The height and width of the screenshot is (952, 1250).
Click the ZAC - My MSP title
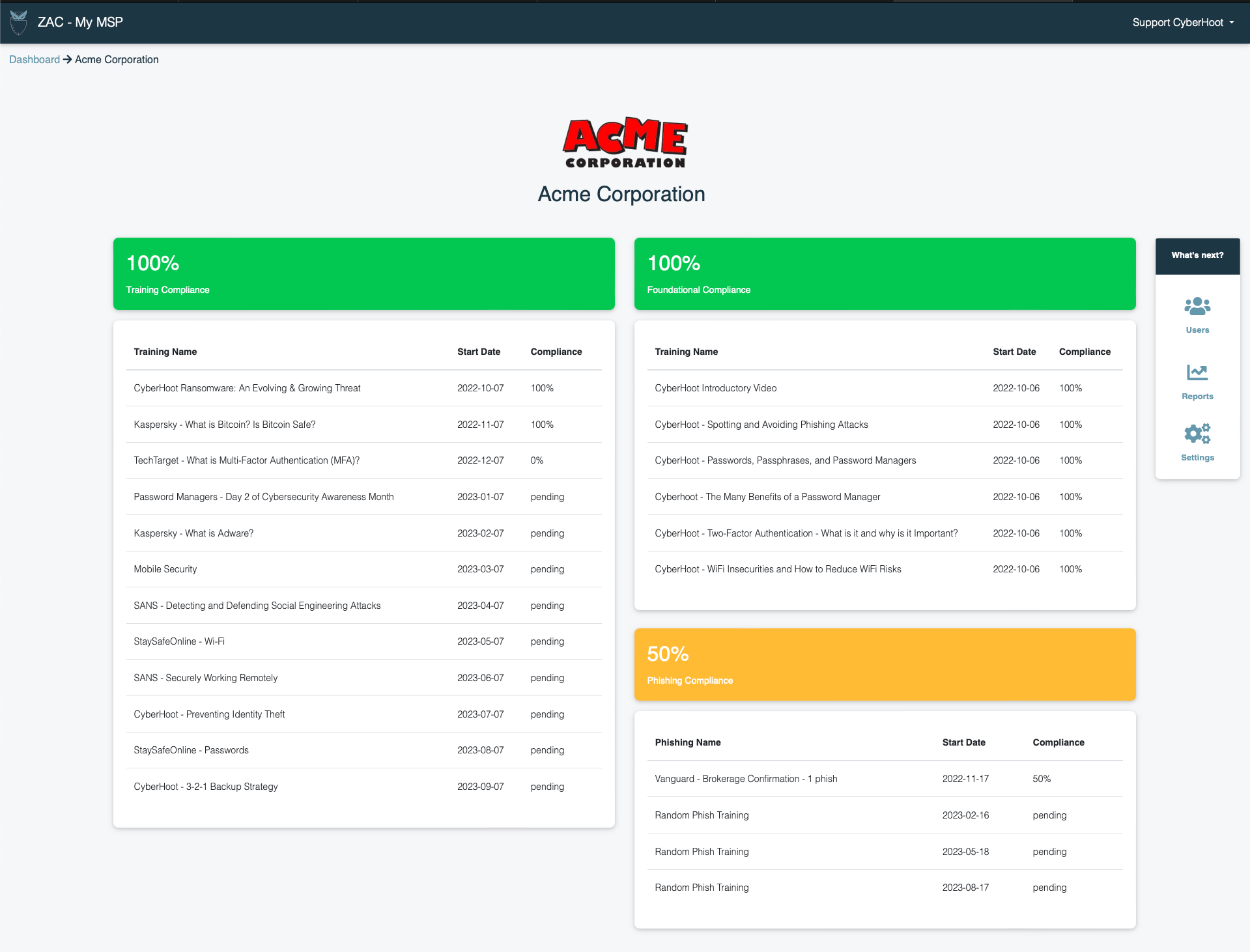point(80,22)
